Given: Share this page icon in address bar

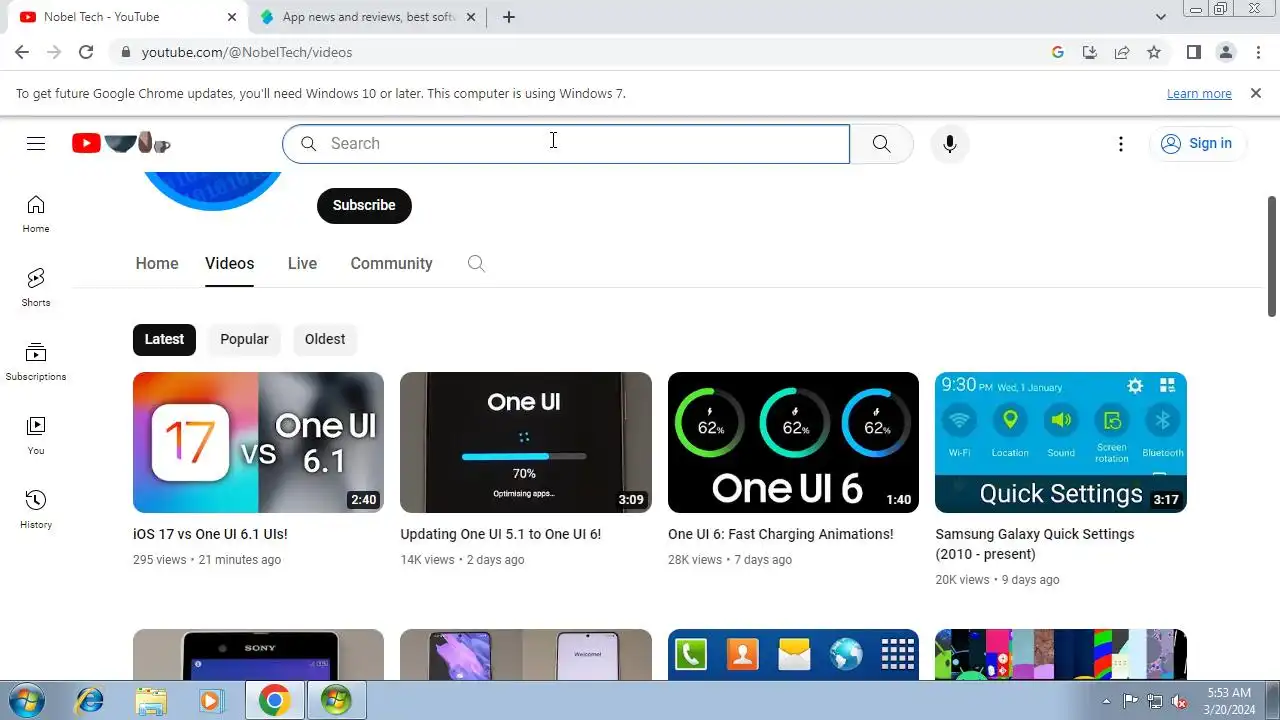Looking at the screenshot, I should pyautogui.click(x=1122, y=52).
